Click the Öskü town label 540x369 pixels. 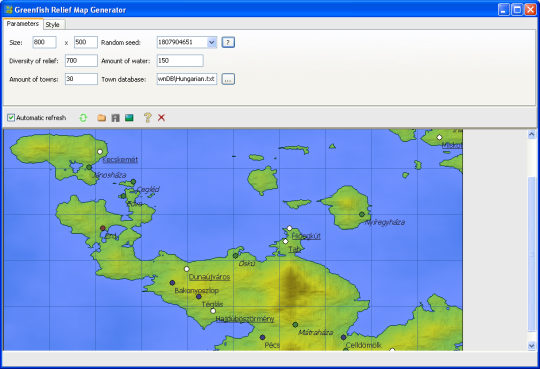[247, 264]
